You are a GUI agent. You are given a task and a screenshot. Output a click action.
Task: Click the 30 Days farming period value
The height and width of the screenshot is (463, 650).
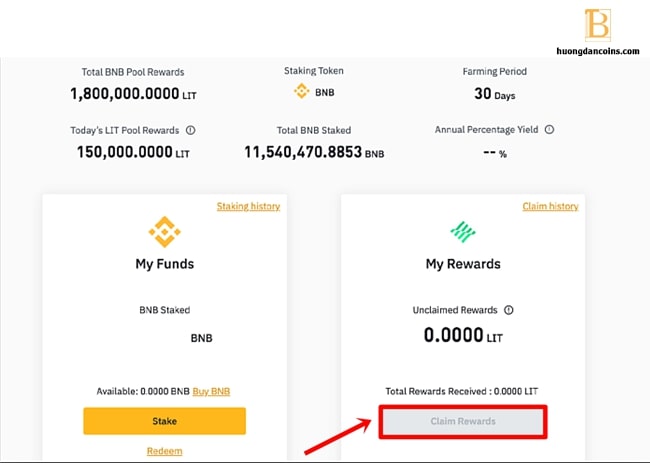tap(495, 94)
